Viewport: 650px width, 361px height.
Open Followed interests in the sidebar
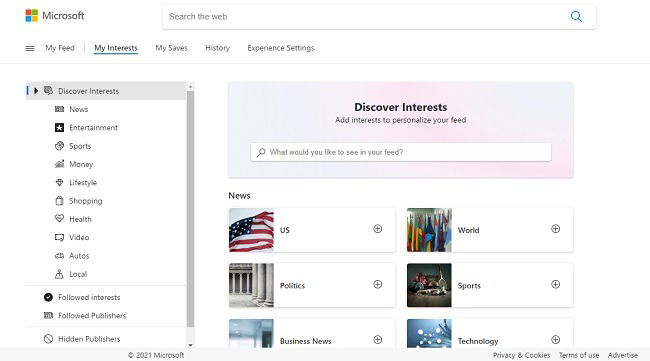89,297
